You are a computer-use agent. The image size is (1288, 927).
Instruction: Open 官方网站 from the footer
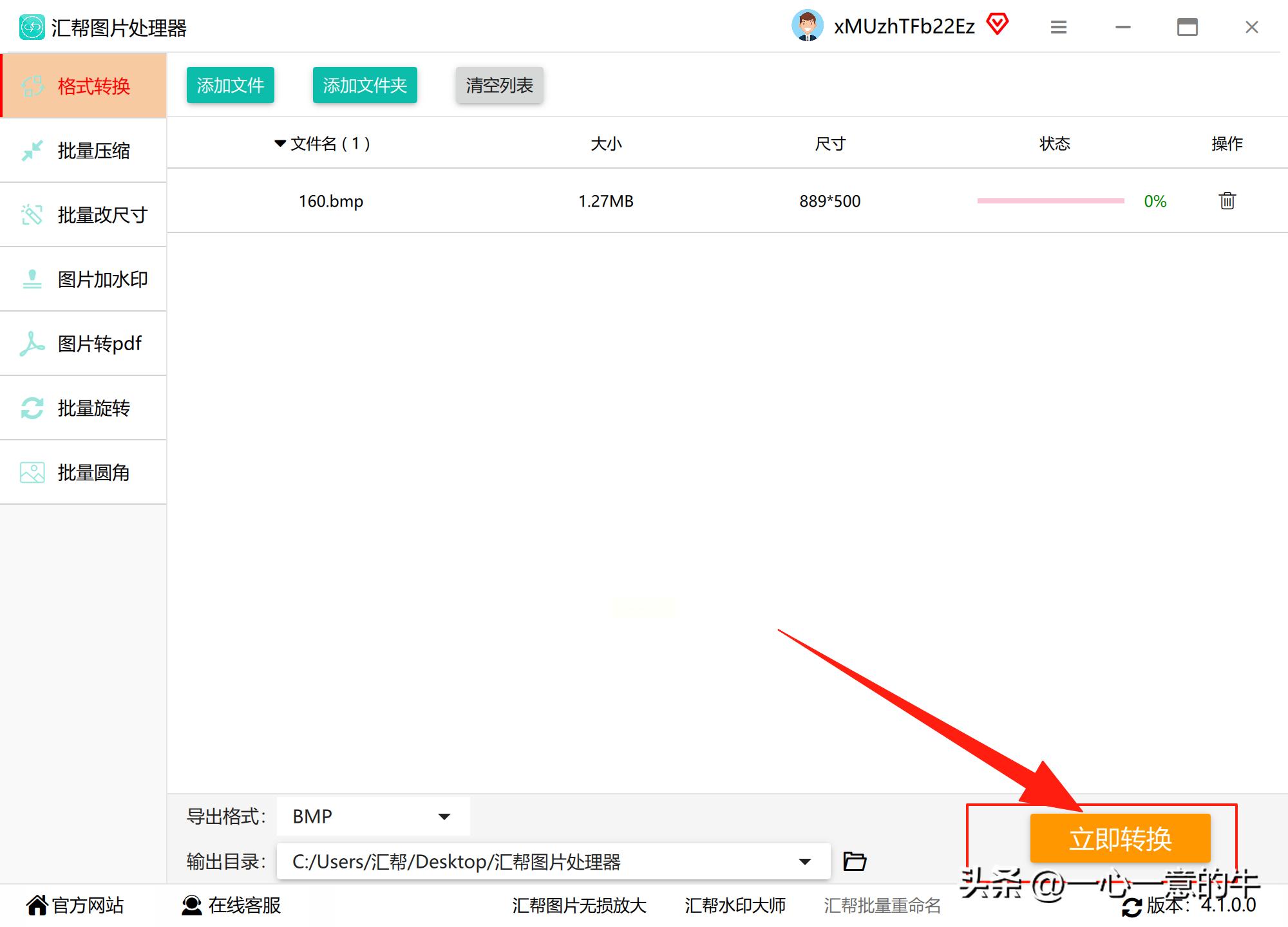(77, 905)
